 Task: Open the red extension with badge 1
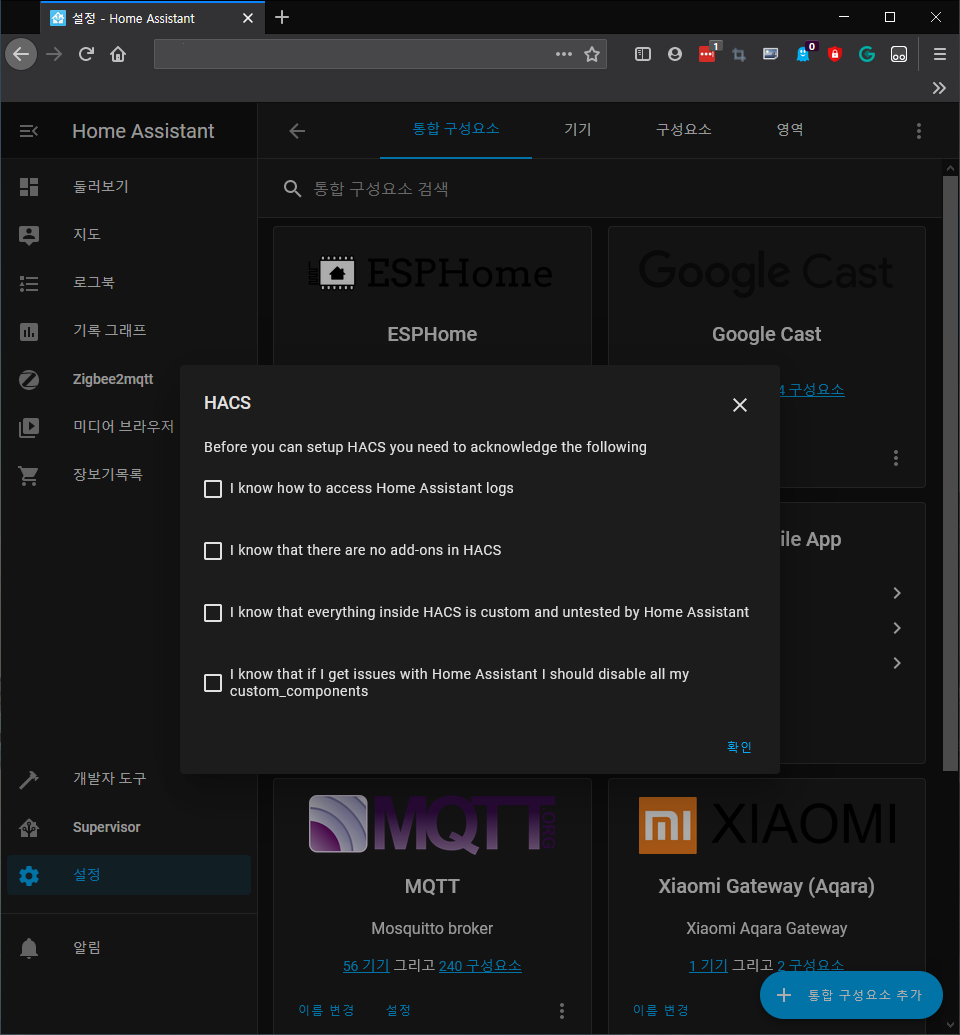point(707,53)
